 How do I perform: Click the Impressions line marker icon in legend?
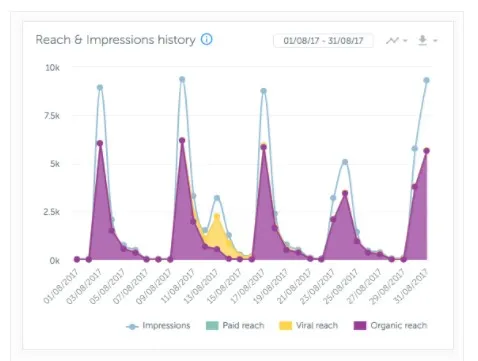(x=132, y=327)
